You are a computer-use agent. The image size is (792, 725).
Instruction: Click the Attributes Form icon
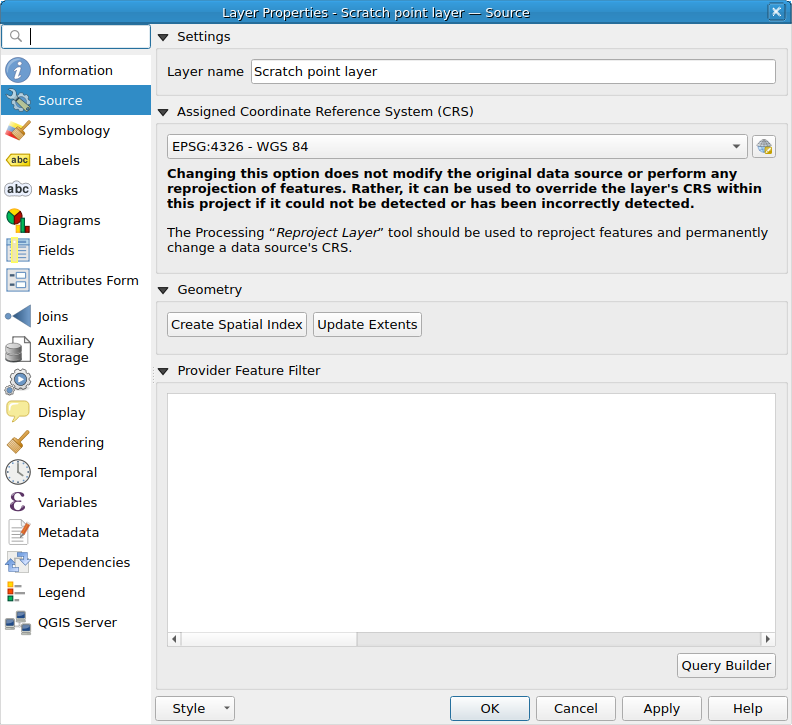pyautogui.click(x=18, y=281)
